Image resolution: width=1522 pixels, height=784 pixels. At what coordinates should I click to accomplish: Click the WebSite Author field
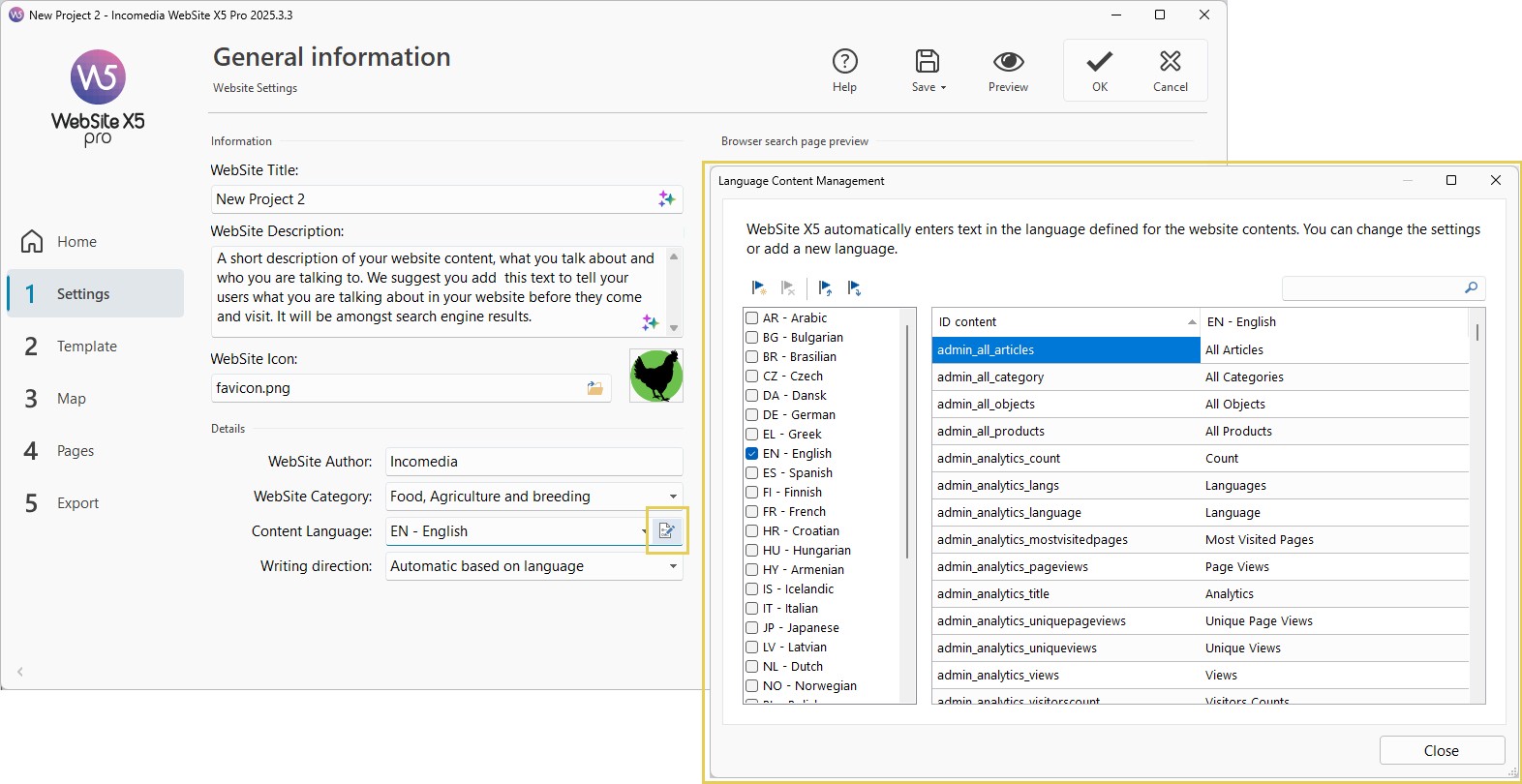(533, 462)
